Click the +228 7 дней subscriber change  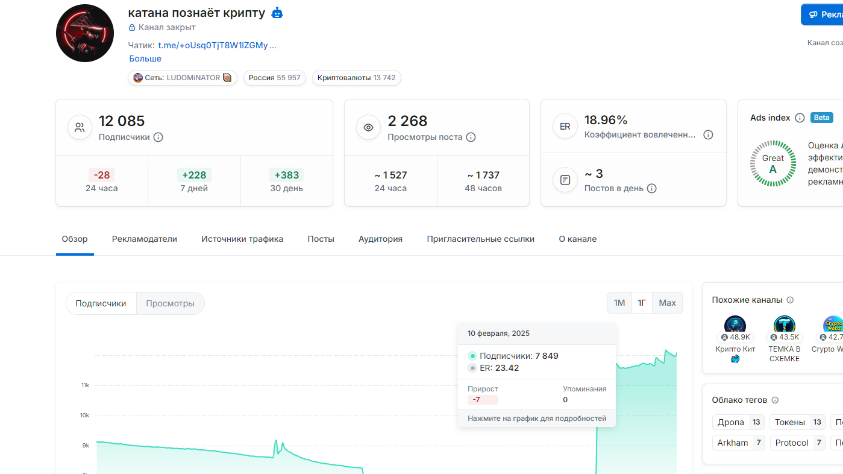[x=194, y=181]
